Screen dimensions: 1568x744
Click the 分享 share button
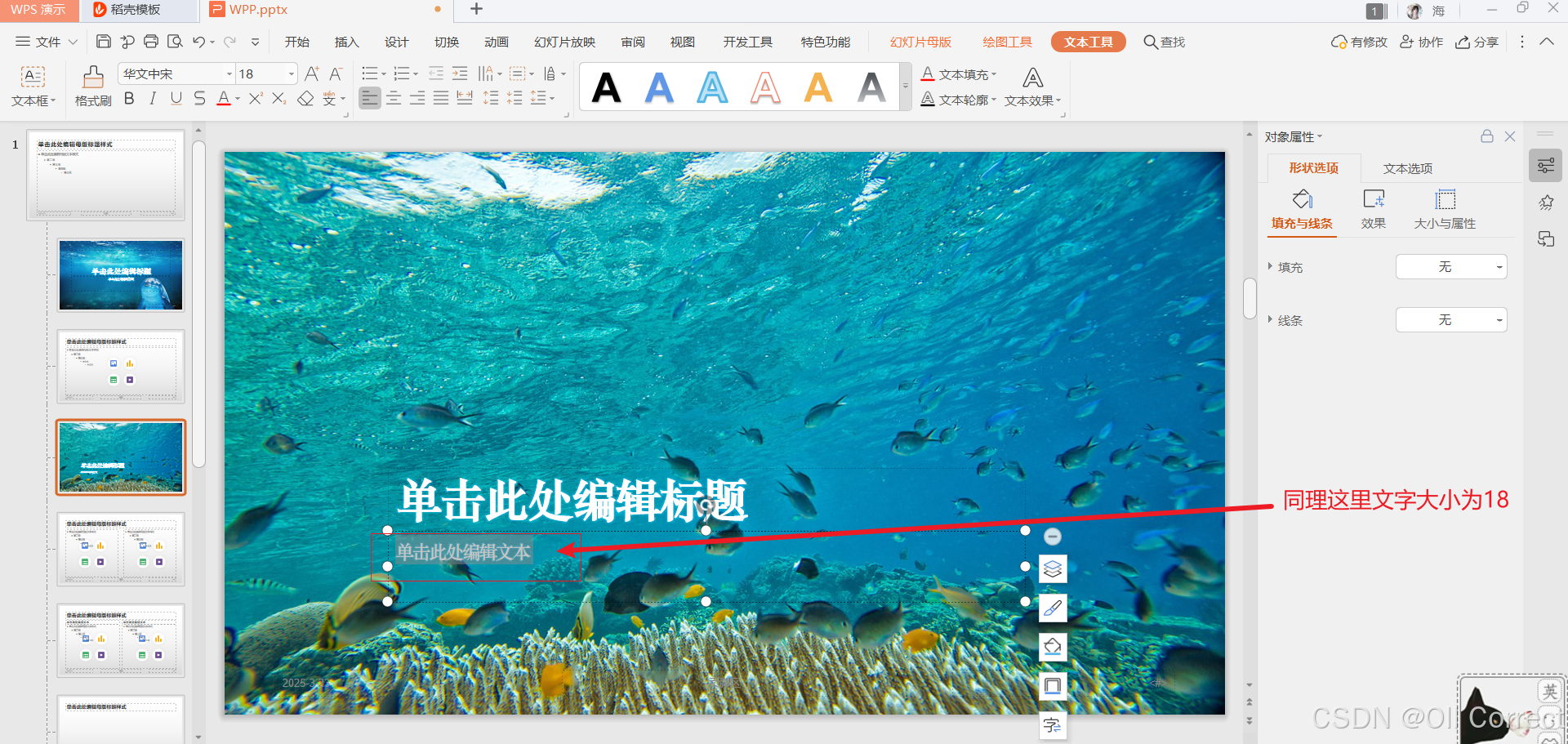pyautogui.click(x=1477, y=42)
